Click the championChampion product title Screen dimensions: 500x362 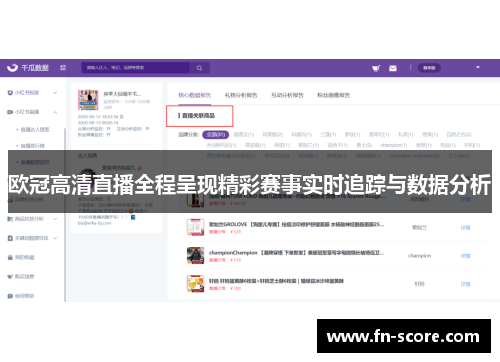tap(296, 253)
